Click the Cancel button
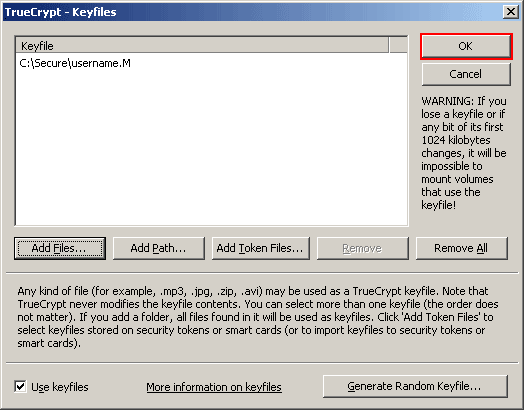The height and width of the screenshot is (410, 524). tap(466, 74)
